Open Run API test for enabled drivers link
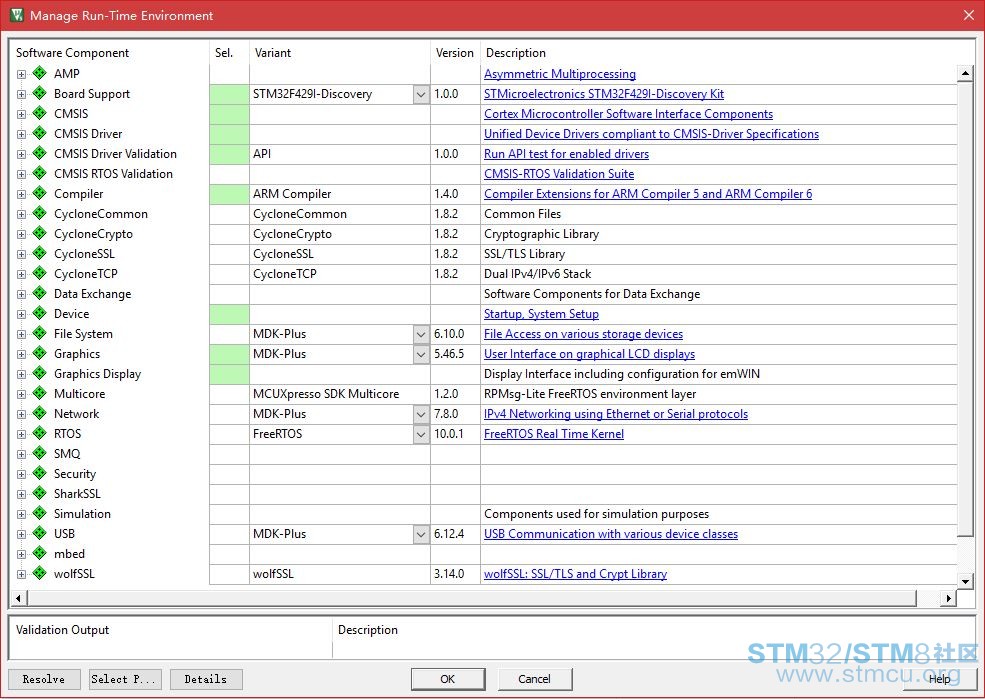Viewport: 985px width, 699px height. pos(567,154)
